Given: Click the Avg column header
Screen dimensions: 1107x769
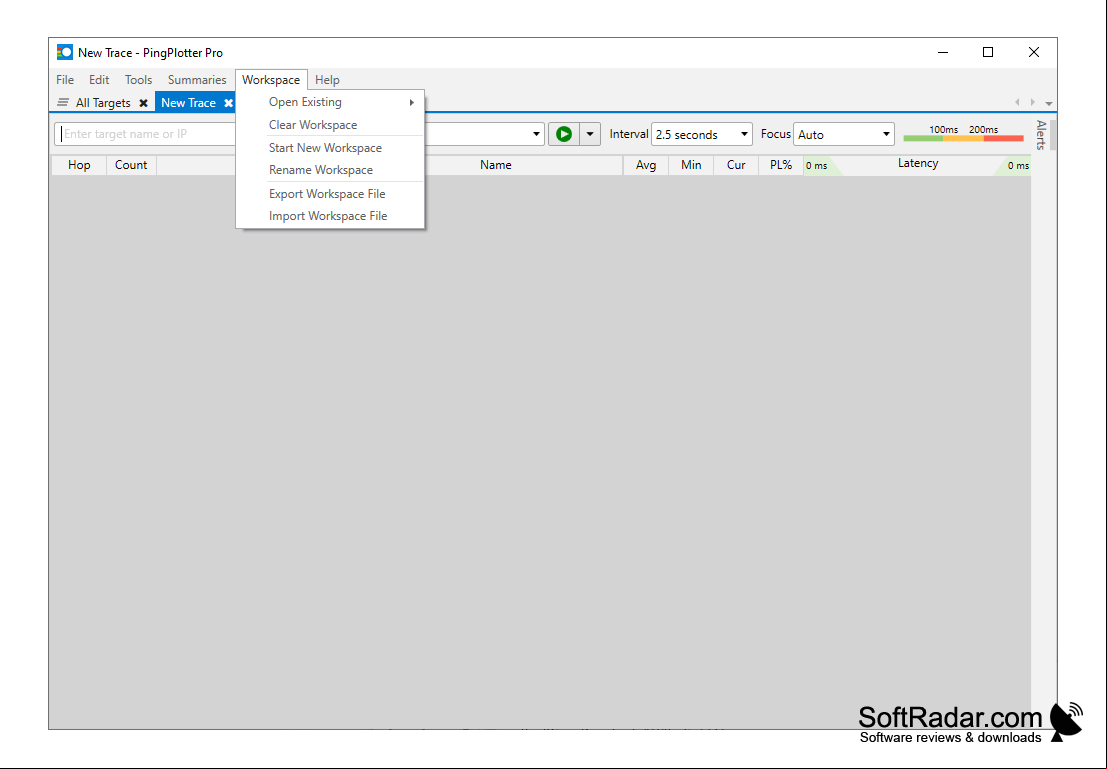Looking at the screenshot, I should pyautogui.click(x=646, y=165).
